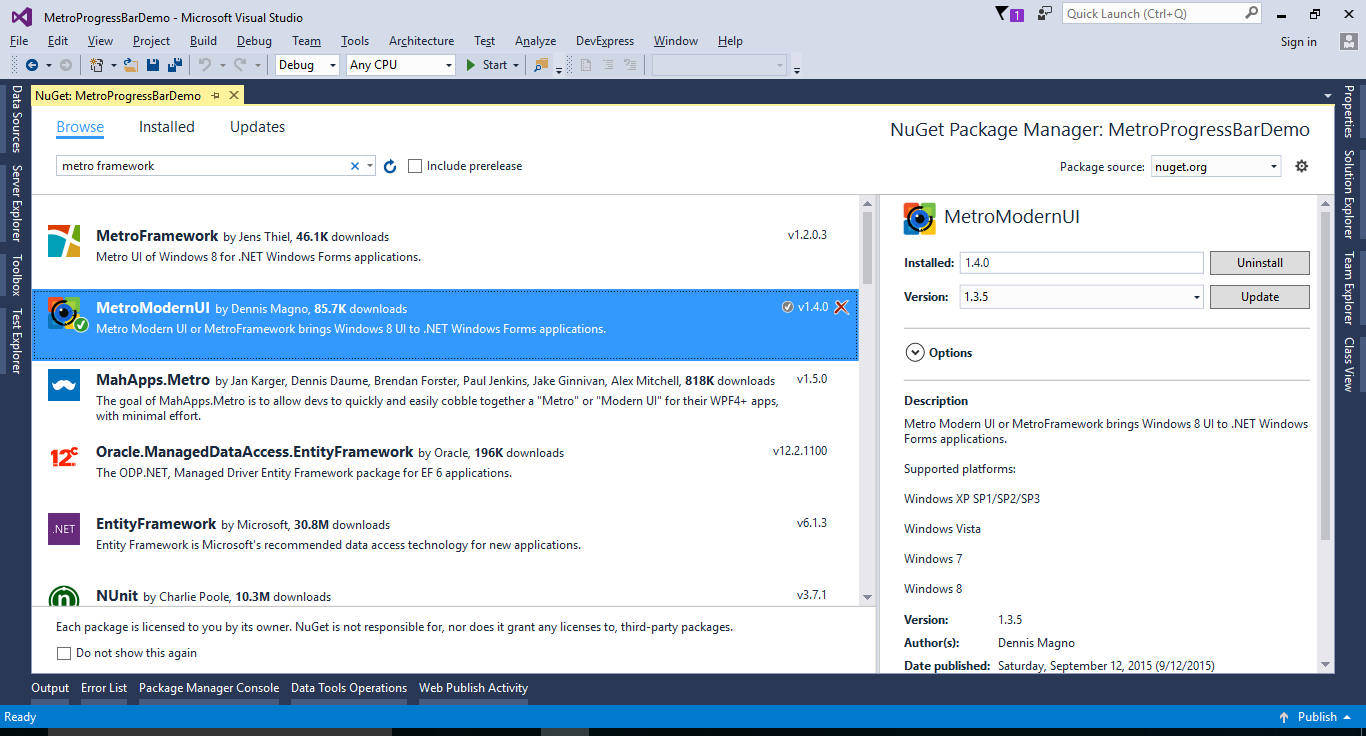Viewport: 1366px width, 736px height.
Task: Select the EntityFramework package title
Action: (156, 524)
